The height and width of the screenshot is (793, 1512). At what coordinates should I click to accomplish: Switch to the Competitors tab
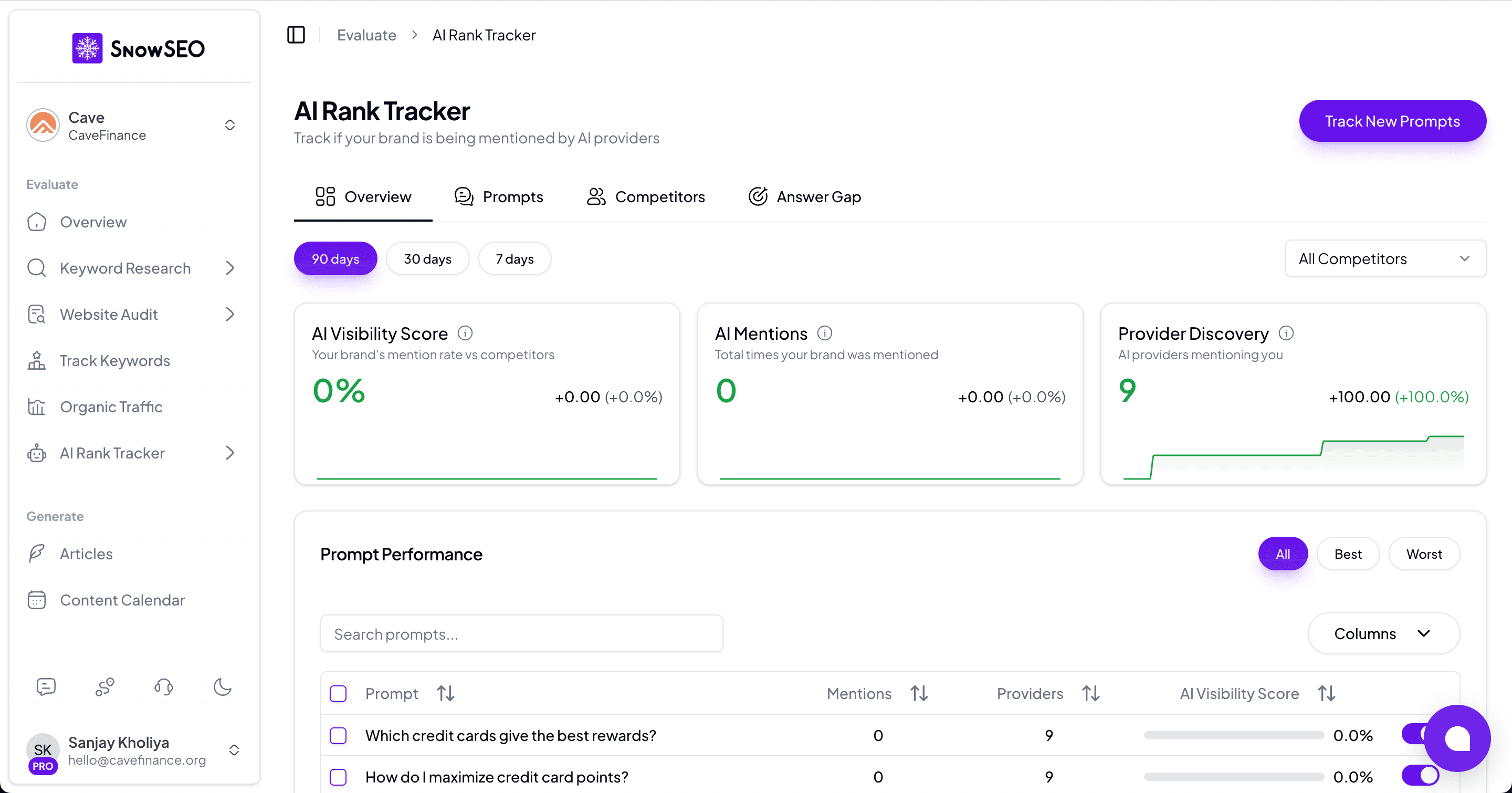click(x=646, y=196)
